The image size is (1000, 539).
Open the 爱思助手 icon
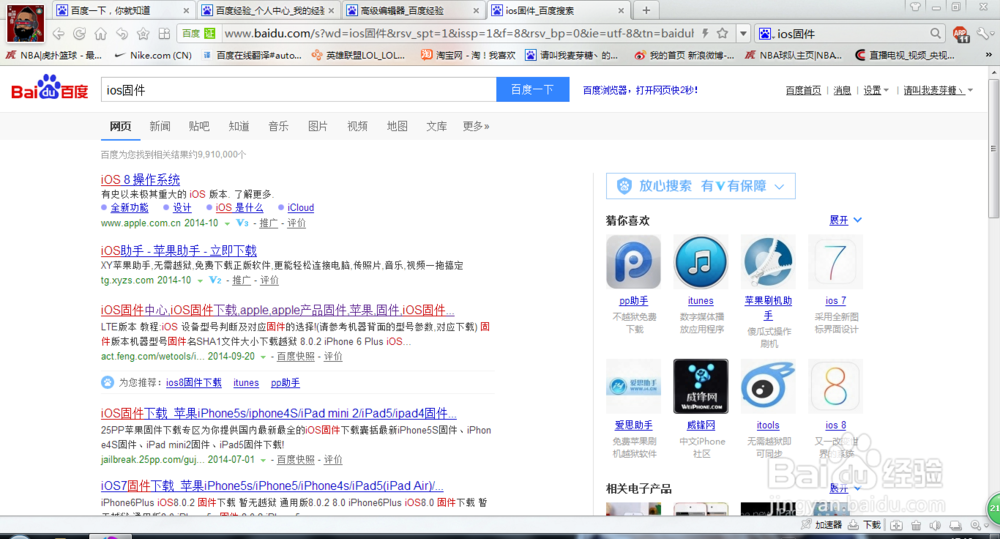coord(633,387)
